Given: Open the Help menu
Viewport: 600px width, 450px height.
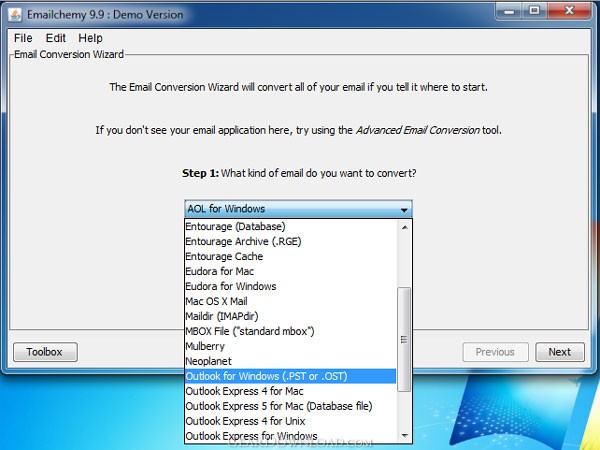Looking at the screenshot, I should [x=90, y=38].
